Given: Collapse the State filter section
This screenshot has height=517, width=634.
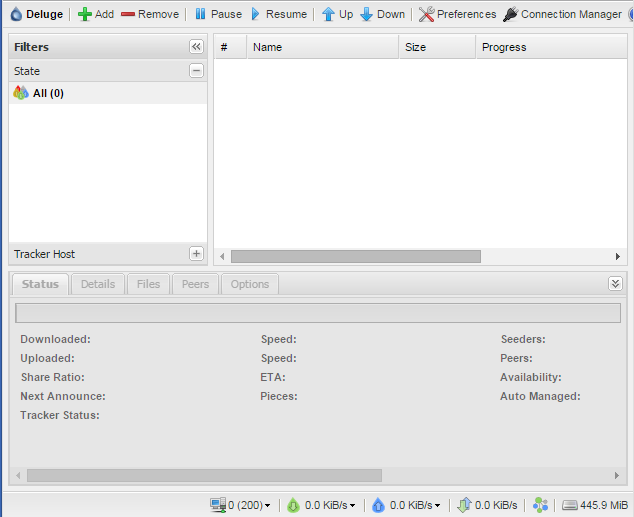Looking at the screenshot, I should tap(196, 71).
